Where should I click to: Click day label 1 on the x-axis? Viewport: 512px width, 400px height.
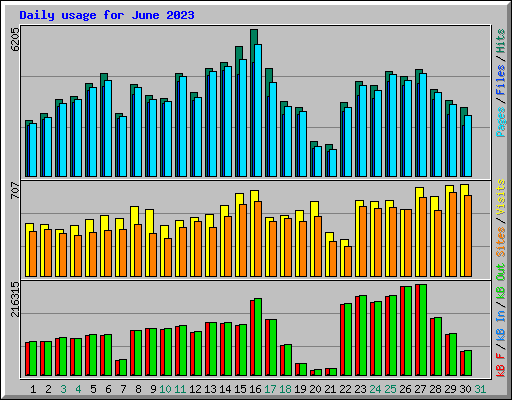(x=33, y=389)
